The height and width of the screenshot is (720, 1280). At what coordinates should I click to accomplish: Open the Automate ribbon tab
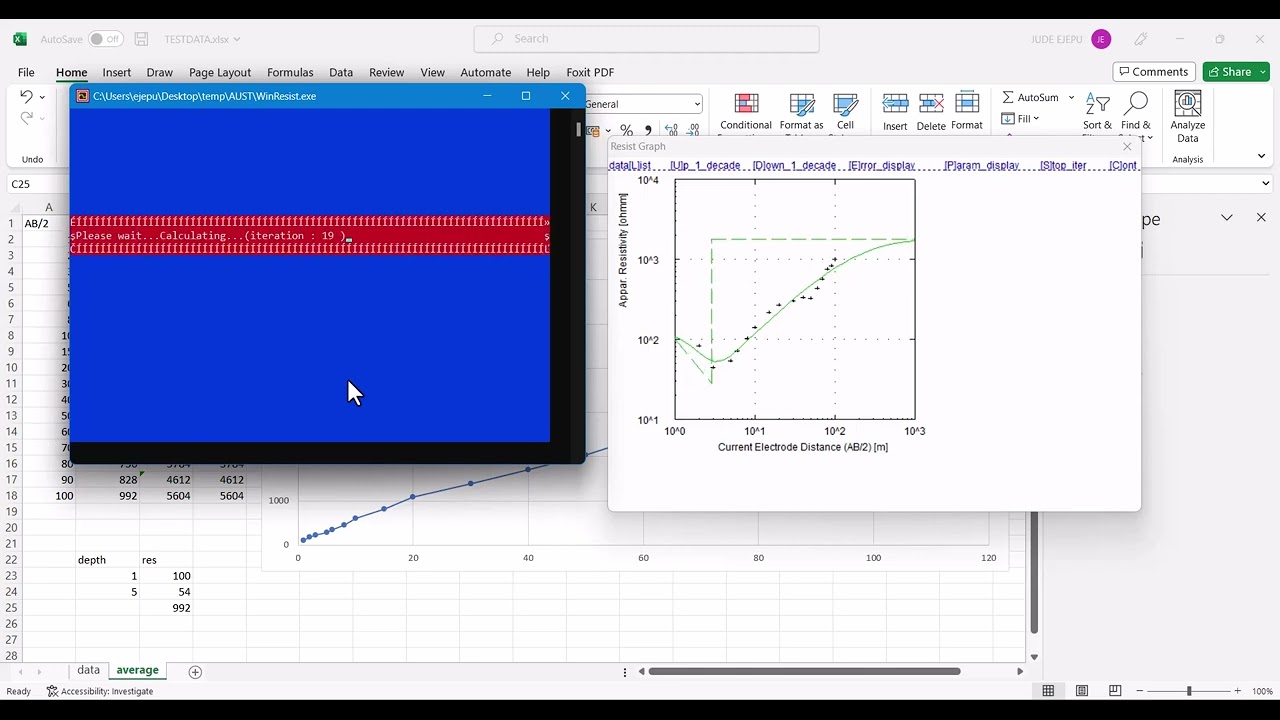tap(485, 72)
